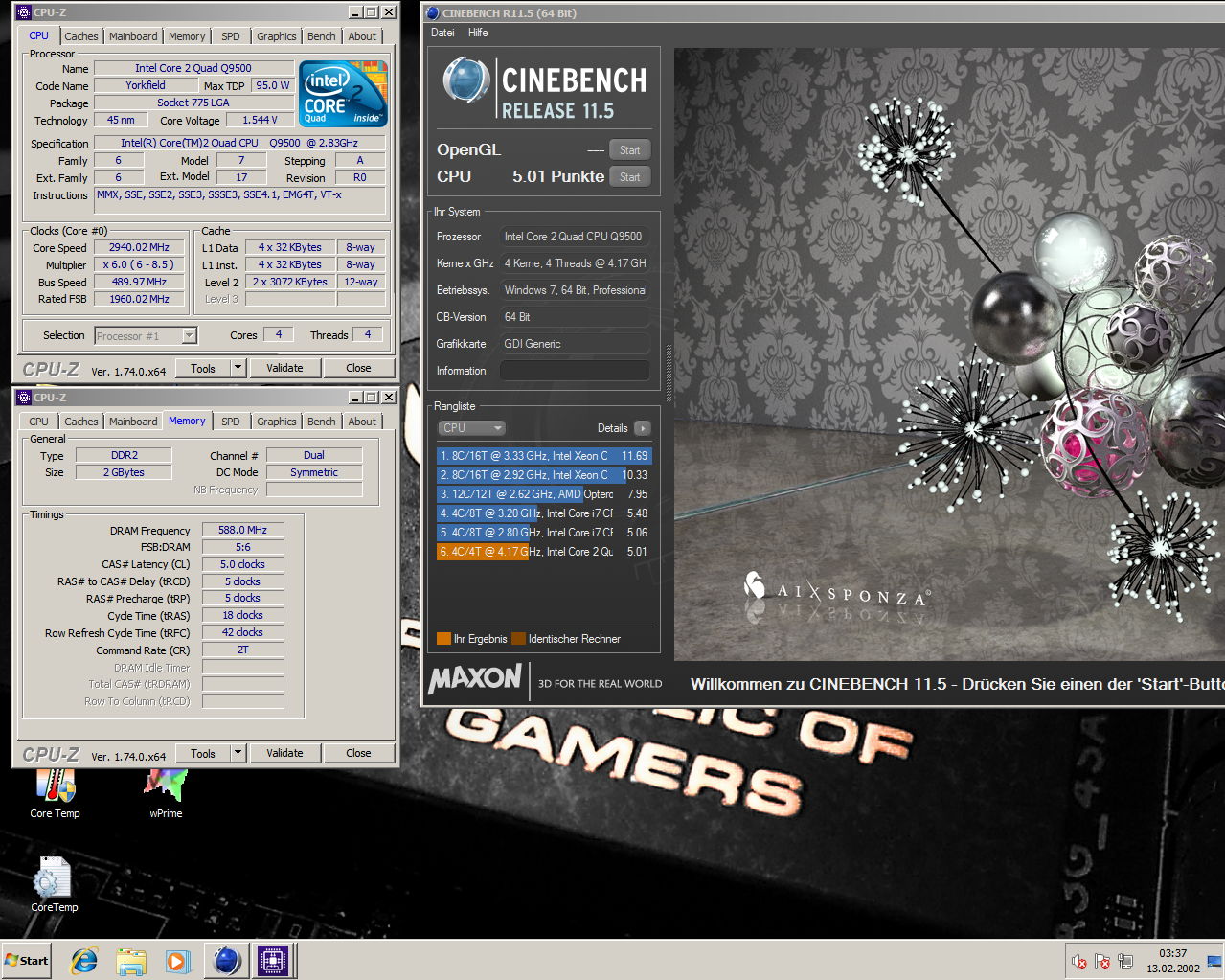Click the panel resize grip beside the render view

click(669, 374)
